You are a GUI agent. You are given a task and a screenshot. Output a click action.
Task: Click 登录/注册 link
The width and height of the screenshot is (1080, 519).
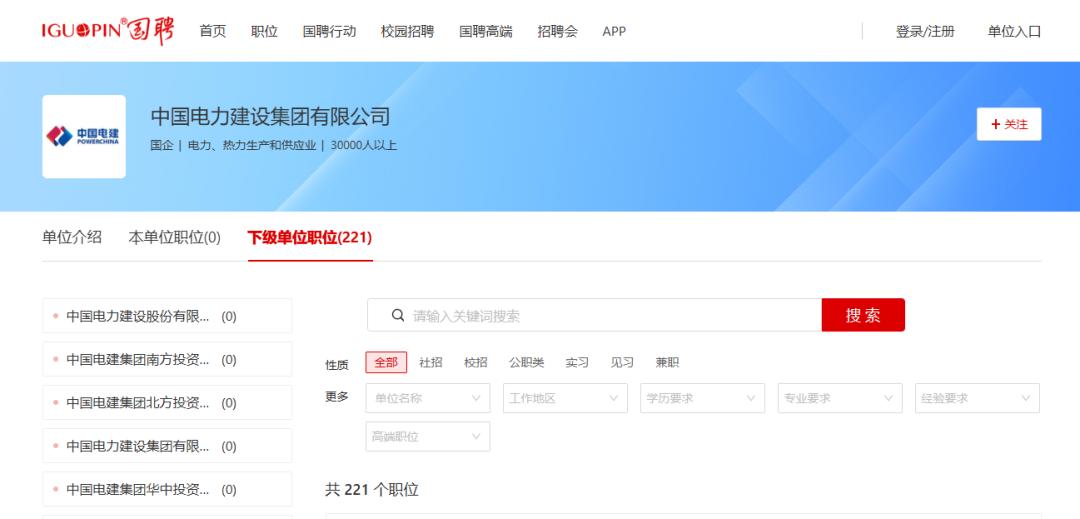[x=925, y=31]
